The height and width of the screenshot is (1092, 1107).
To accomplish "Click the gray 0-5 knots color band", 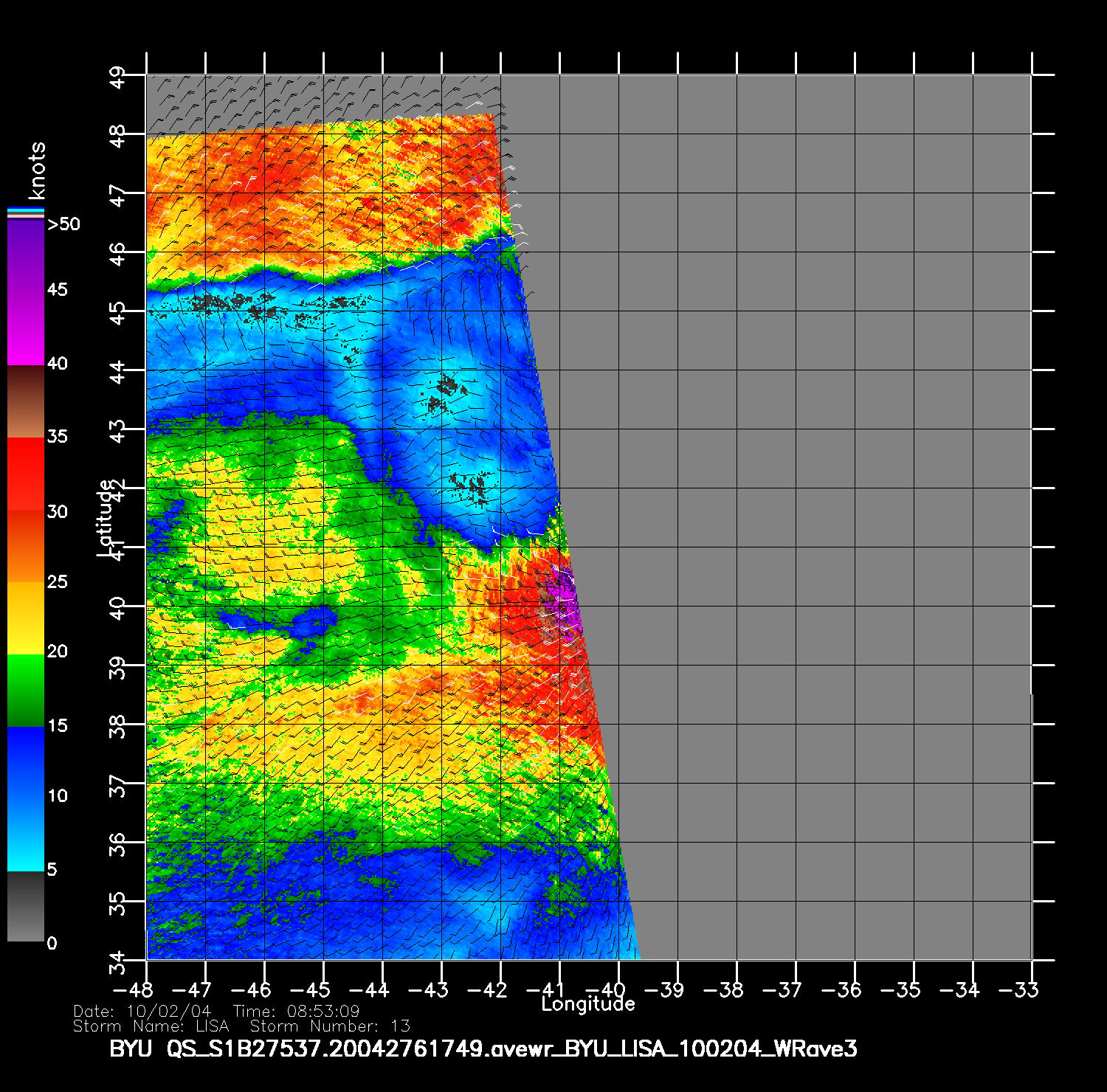I will coord(26,907).
